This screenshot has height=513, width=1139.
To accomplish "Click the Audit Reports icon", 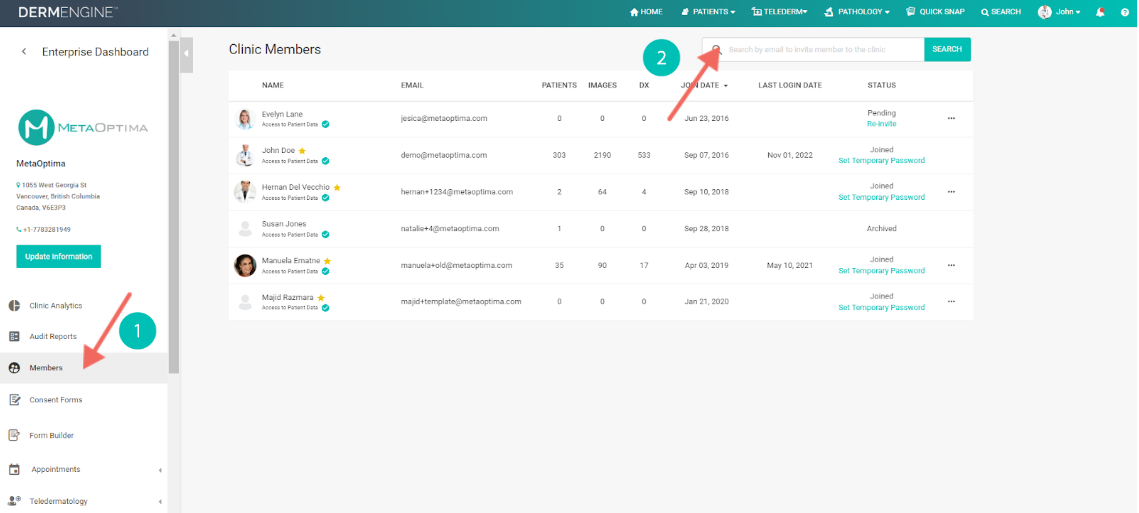I will coord(14,336).
